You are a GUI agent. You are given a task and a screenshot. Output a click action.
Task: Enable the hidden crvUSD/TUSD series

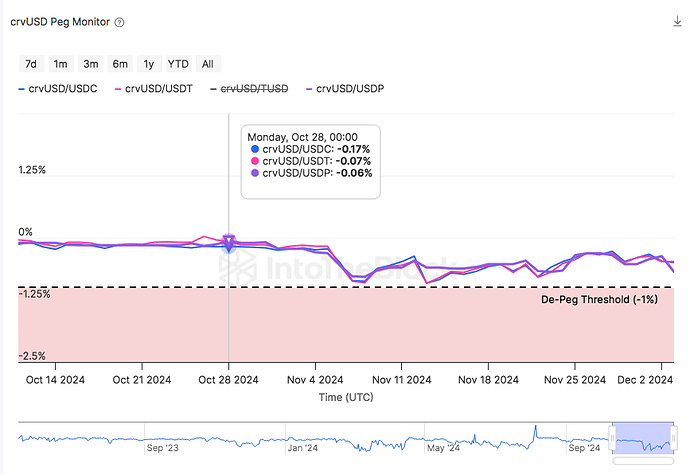tap(250, 89)
